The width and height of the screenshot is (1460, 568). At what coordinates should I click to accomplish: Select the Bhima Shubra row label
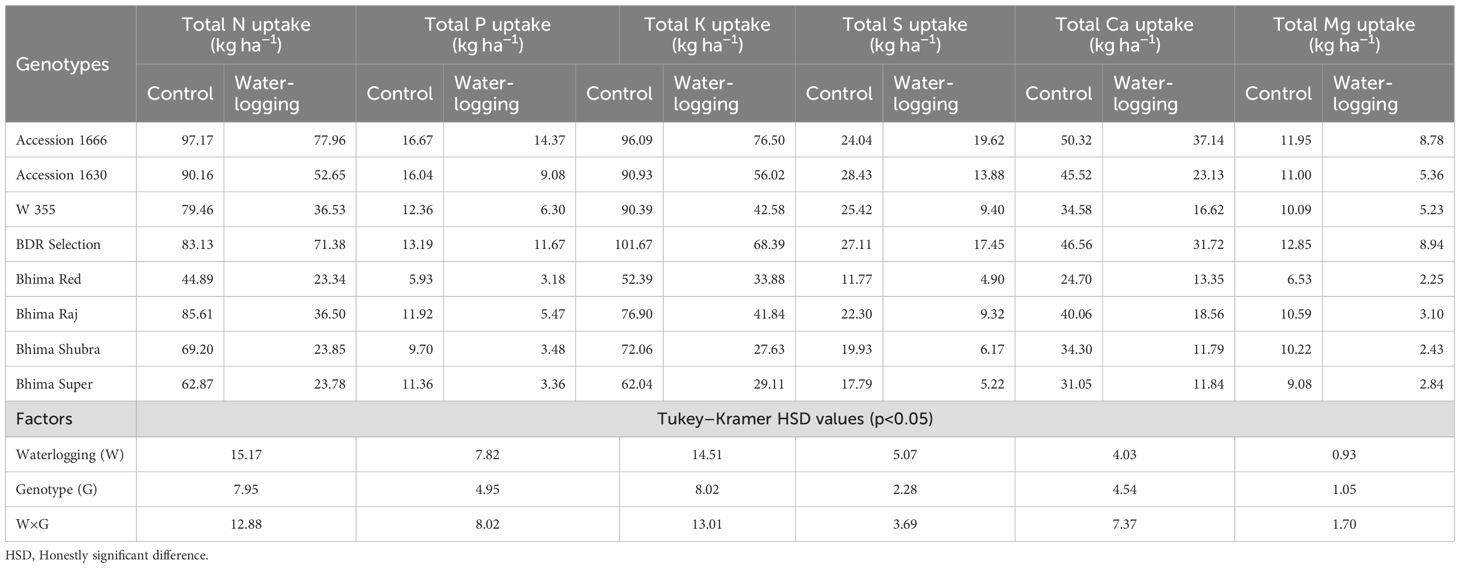(x=57, y=350)
